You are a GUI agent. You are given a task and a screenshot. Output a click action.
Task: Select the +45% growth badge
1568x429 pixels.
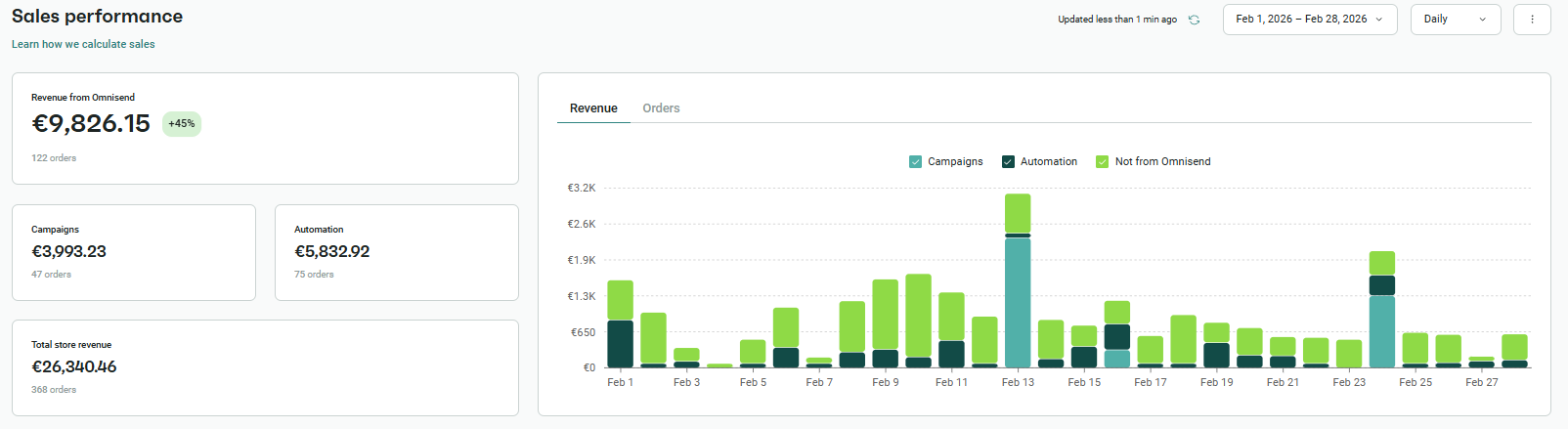pyautogui.click(x=182, y=124)
